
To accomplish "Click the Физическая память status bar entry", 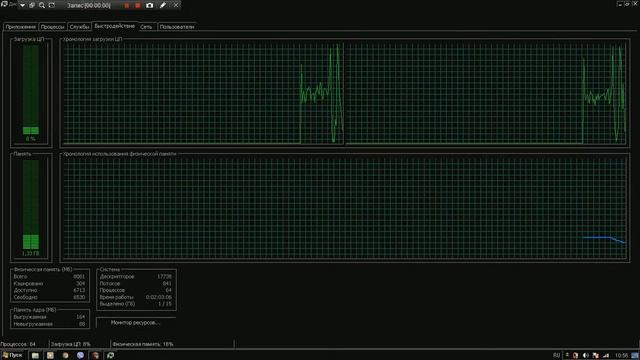I will (143, 344).
